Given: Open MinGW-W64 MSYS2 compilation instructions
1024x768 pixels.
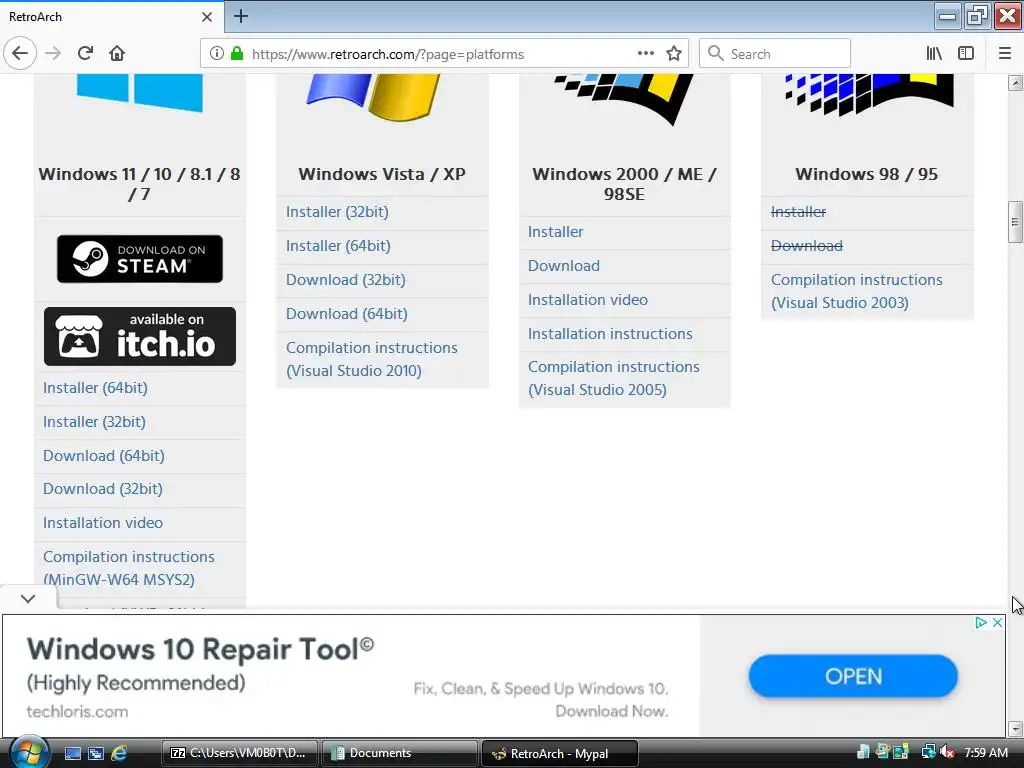Looking at the screenshot, I should [x=129, y=568].
